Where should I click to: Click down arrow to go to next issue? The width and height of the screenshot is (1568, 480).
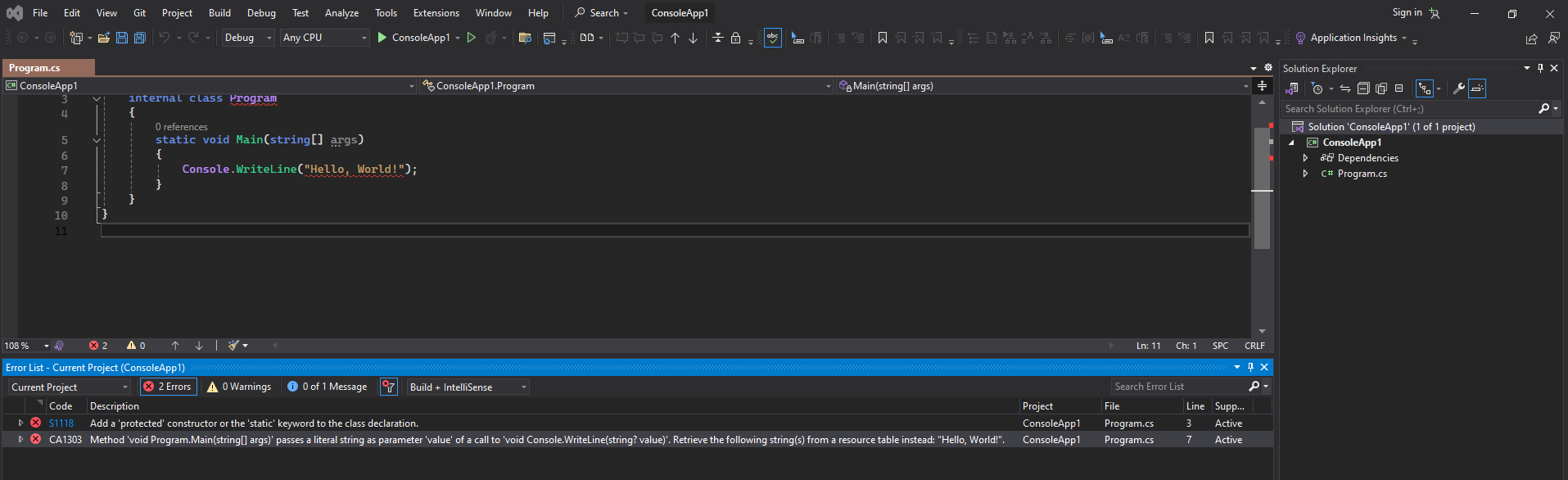(199, 346)
